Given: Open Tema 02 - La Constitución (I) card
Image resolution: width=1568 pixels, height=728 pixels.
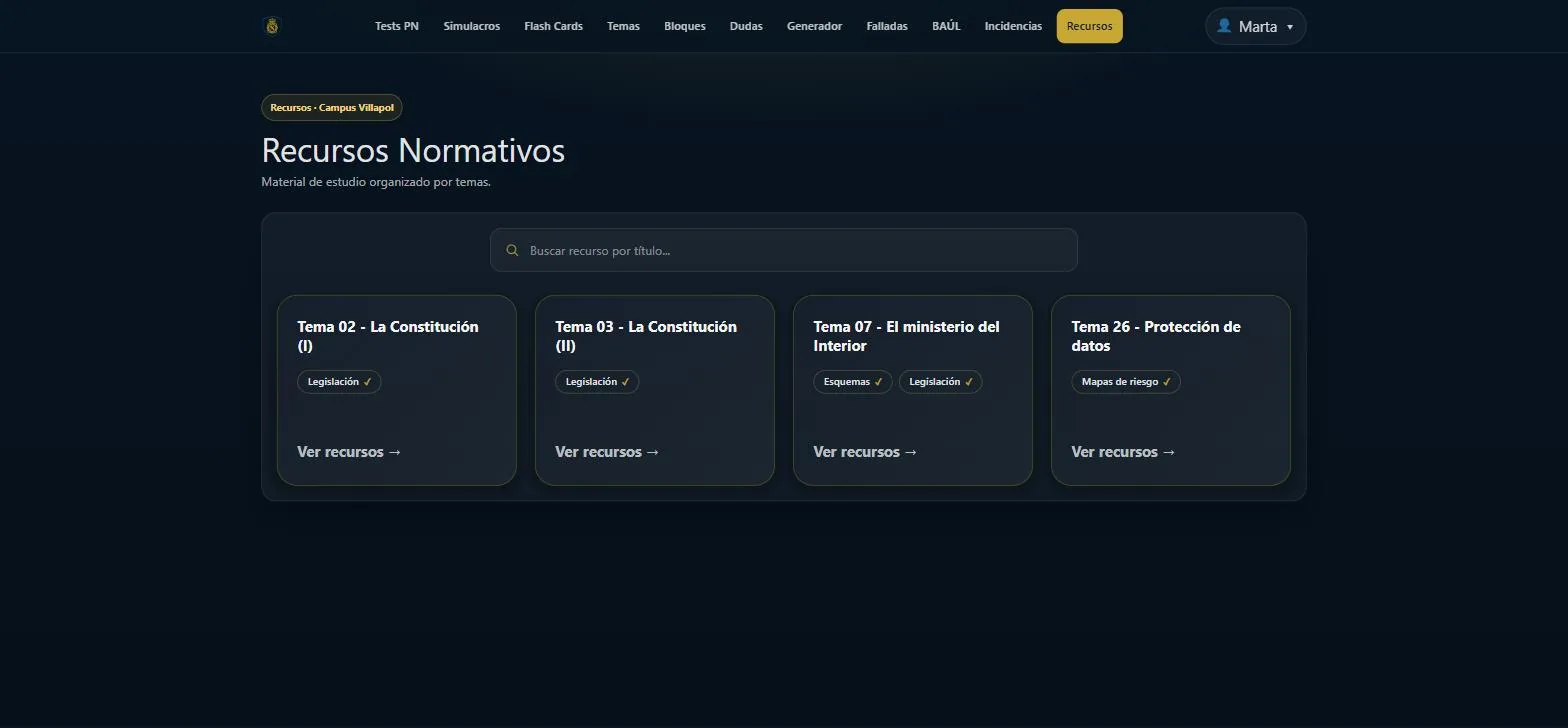Looking at the screenshot, I should pos(397,390).
